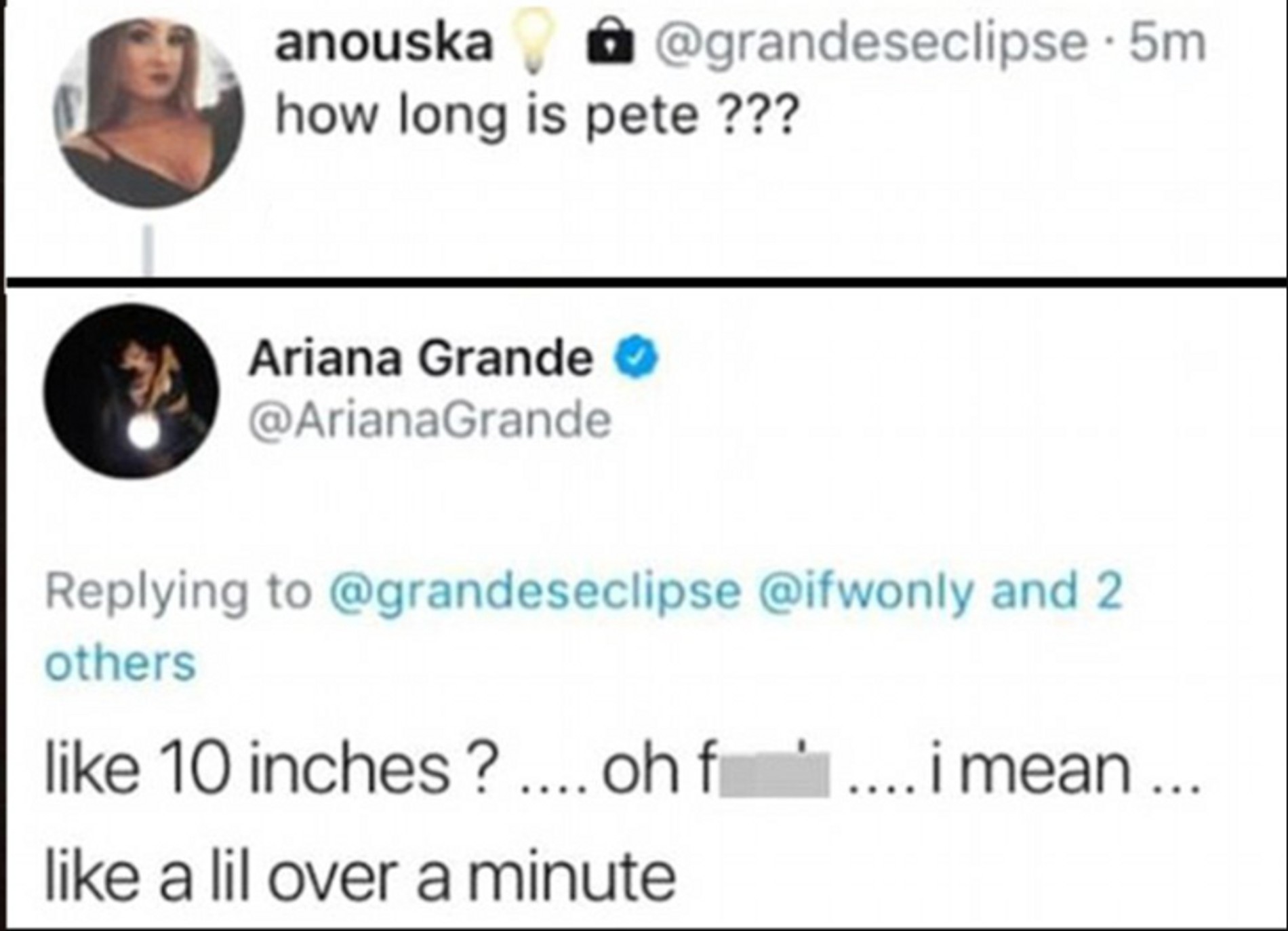Click the "like a lil over a minute" line

[360, 876]
